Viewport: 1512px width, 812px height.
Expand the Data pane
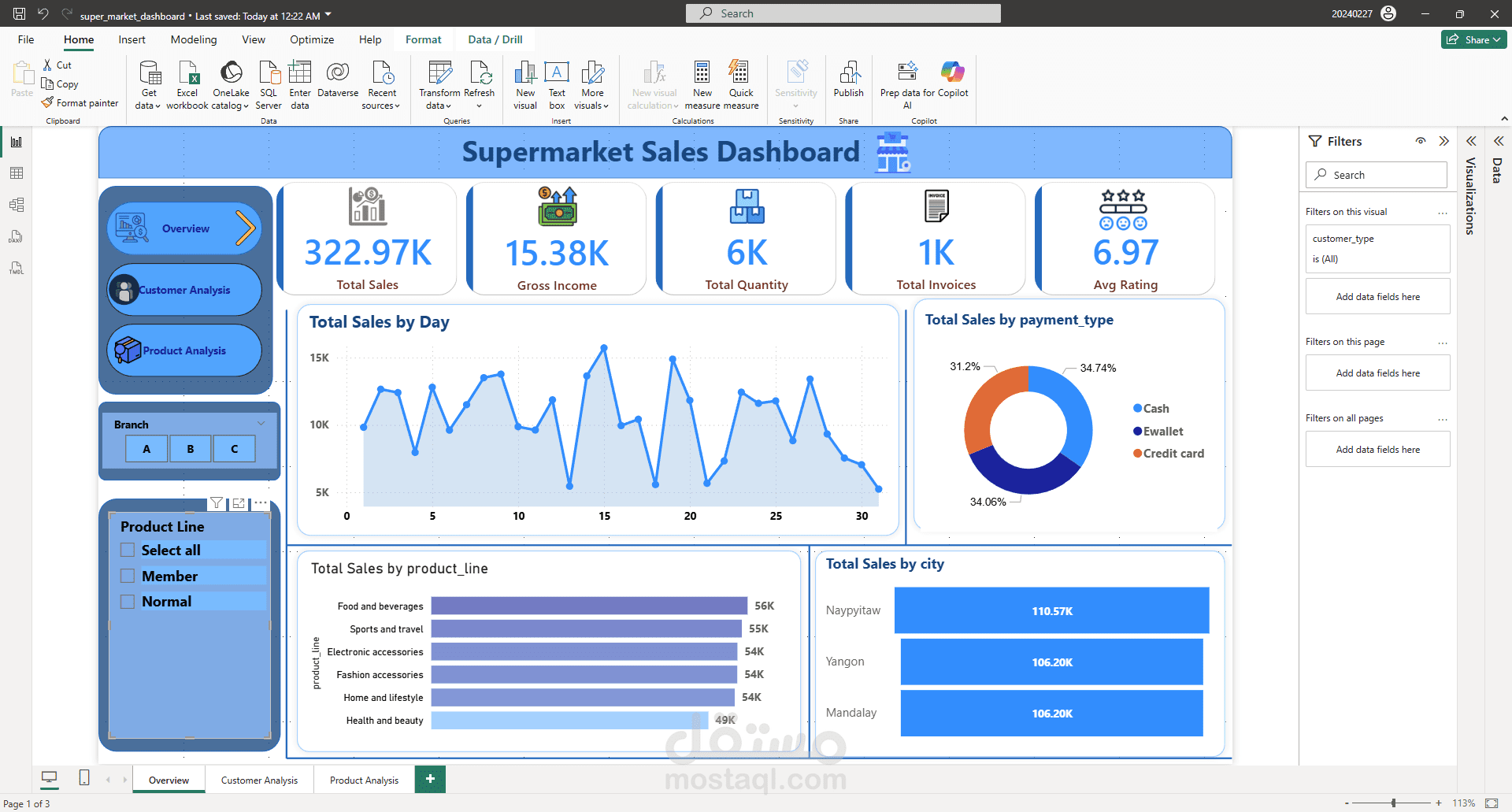coord(1499,141)
